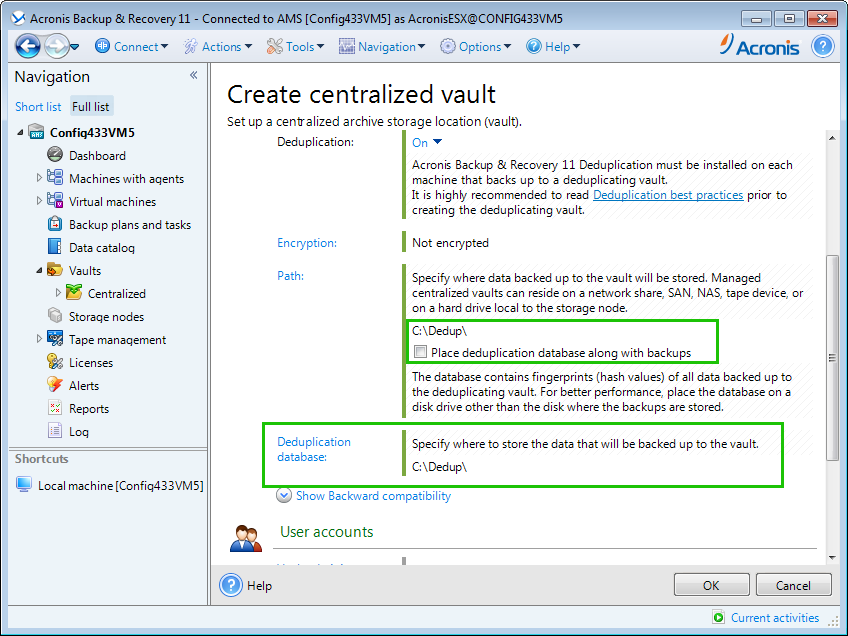Viewport: 848px width, 636px height.
Task: Click the Centralized vault icon
Action: click(x=74, y=292)
